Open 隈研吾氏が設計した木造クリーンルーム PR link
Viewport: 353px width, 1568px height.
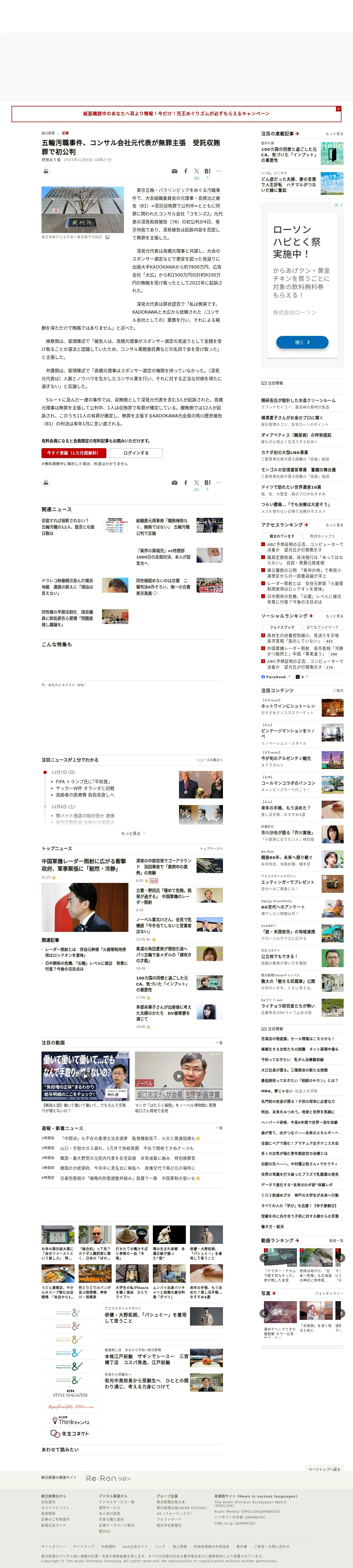[298, 401]
